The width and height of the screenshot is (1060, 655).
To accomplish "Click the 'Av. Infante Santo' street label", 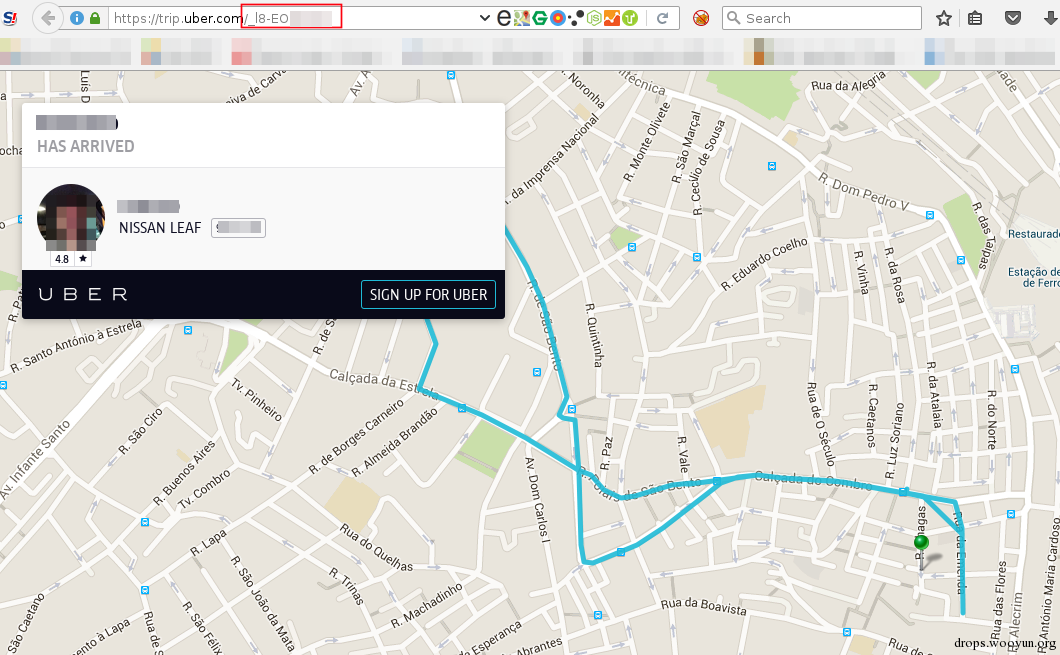I will (x=35, y=460).
